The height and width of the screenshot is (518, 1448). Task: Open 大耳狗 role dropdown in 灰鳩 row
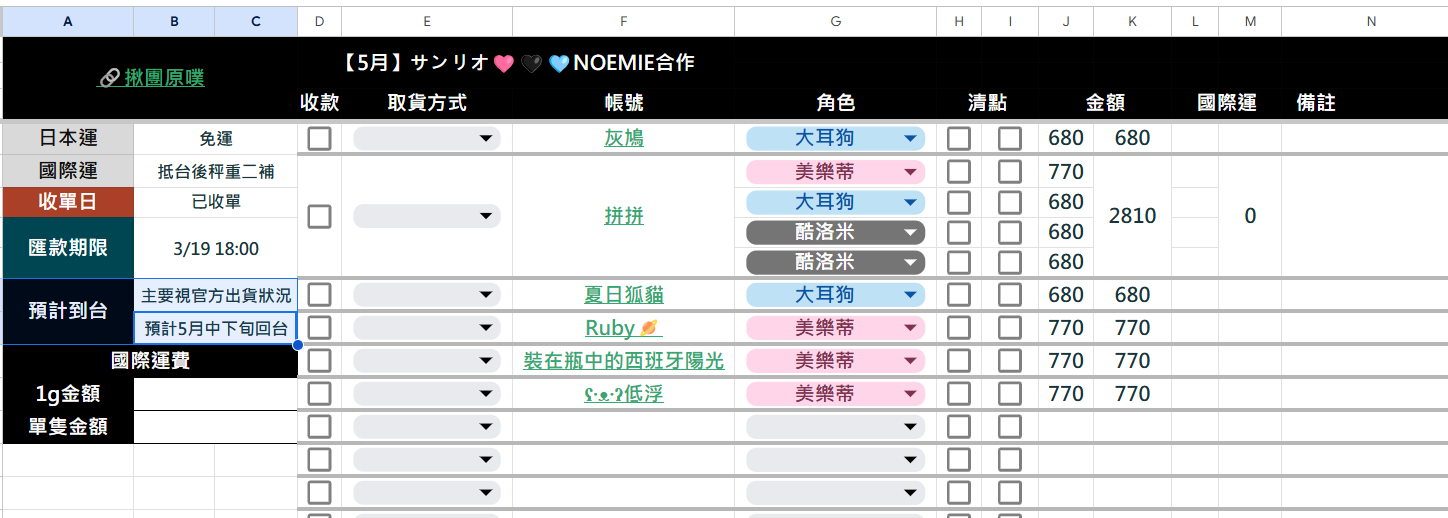point(835,138)
